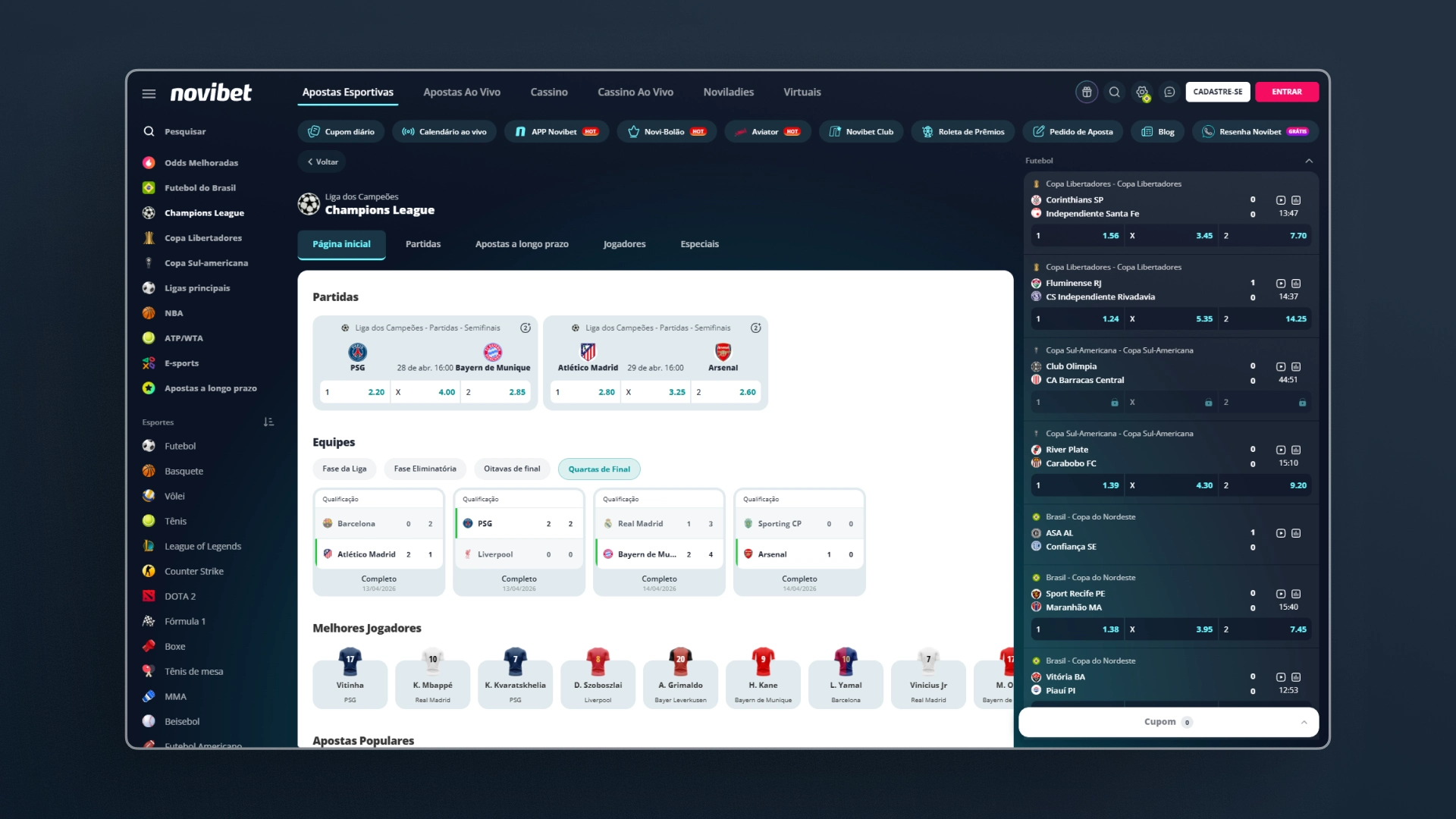Viewport: 1456px width, 819px height.
Task: Click statistics icon for Corinthians SP match
Action: tap(1296, 200)
